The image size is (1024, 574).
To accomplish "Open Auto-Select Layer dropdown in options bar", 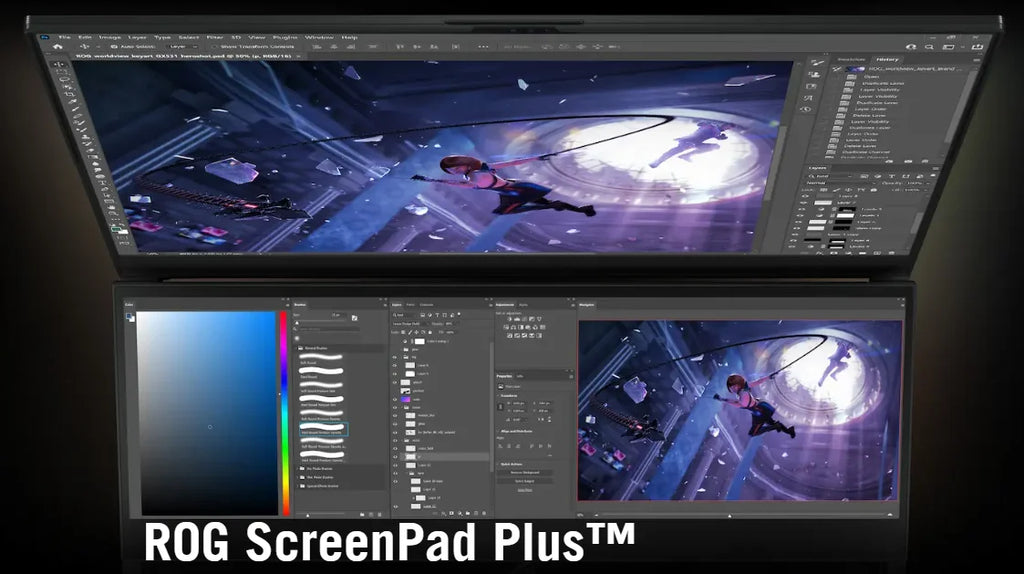I will 183,46.
